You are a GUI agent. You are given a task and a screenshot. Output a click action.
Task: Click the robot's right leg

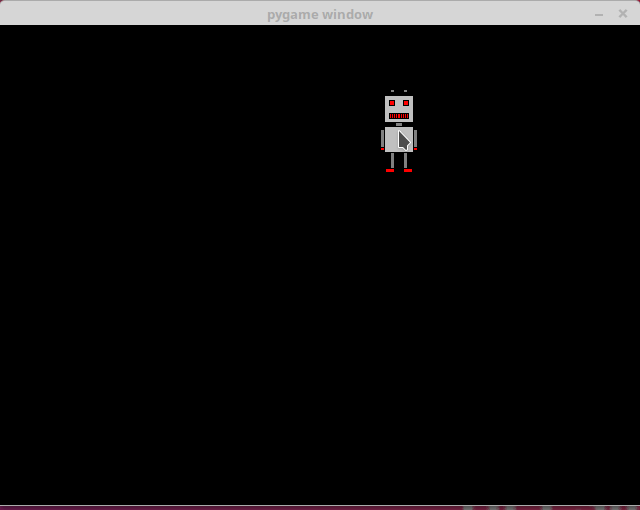[406, 160]
